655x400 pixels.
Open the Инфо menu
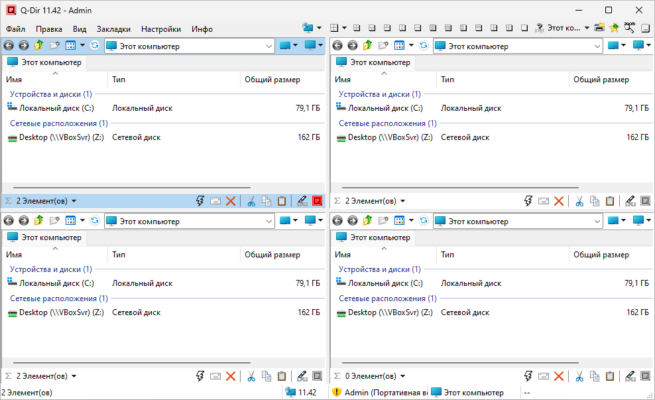pyautogui.click(x=202, y=29)
